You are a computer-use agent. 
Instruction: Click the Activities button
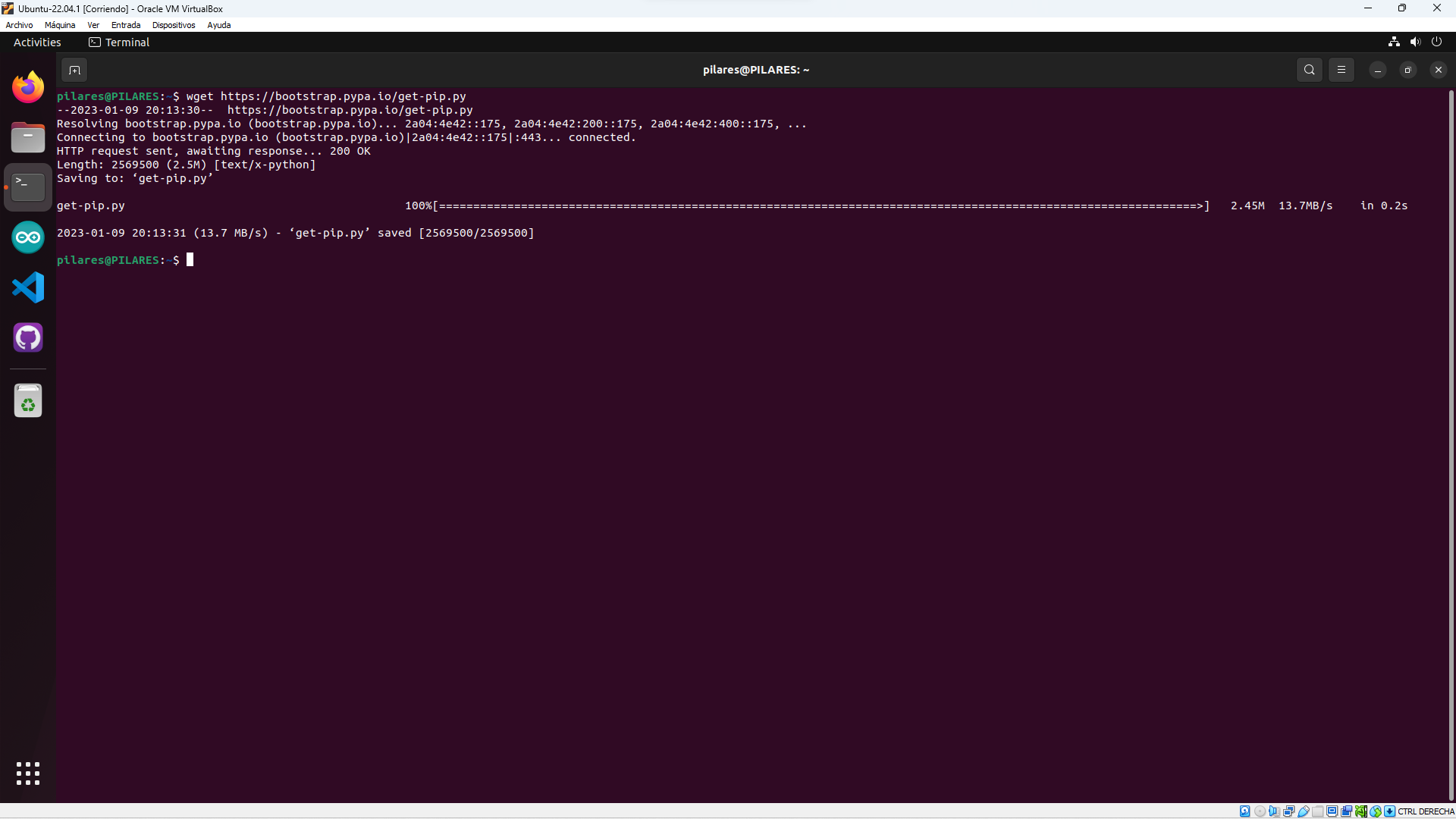click(37, 42)
